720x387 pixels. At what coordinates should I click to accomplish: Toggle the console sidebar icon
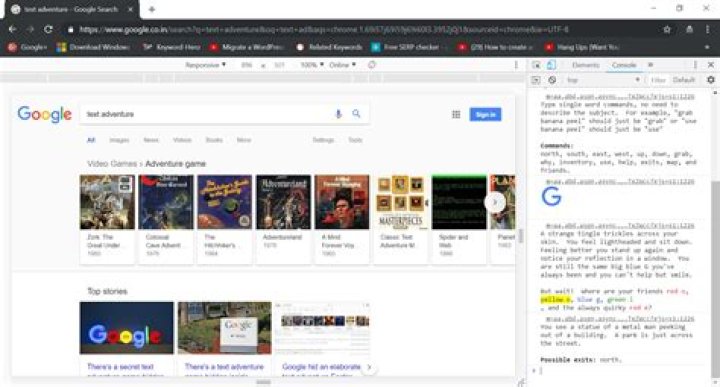click(x=536, y=80)
